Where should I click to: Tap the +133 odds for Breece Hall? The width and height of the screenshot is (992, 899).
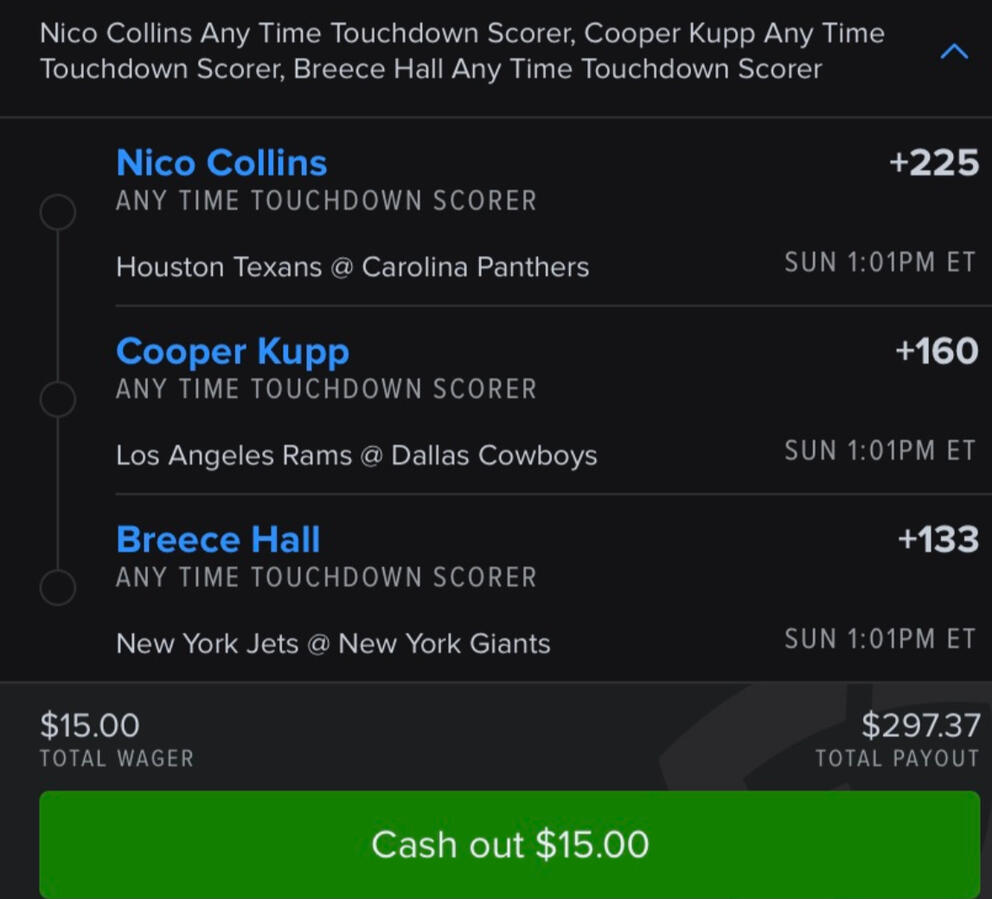pos(938,539)
